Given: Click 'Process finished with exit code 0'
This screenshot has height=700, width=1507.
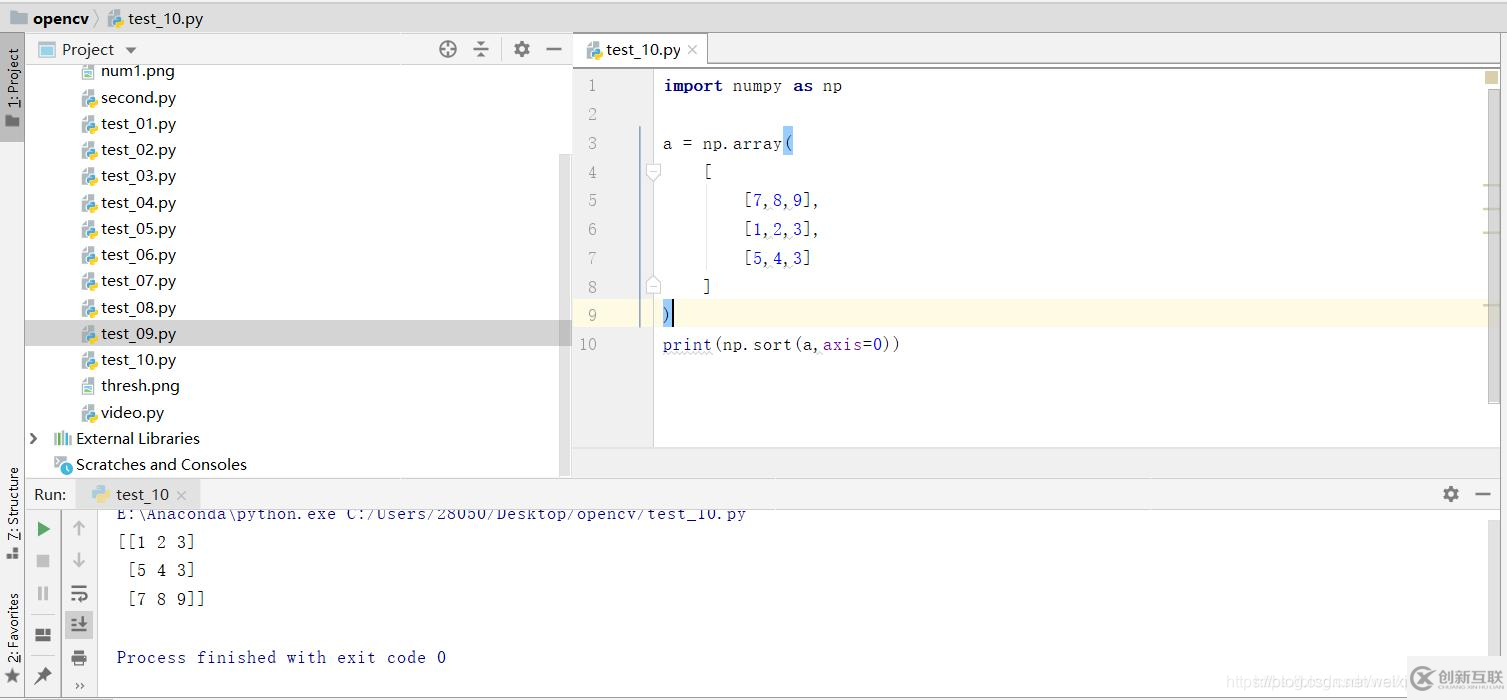Looking at the screenshot, I should [281, 657].
